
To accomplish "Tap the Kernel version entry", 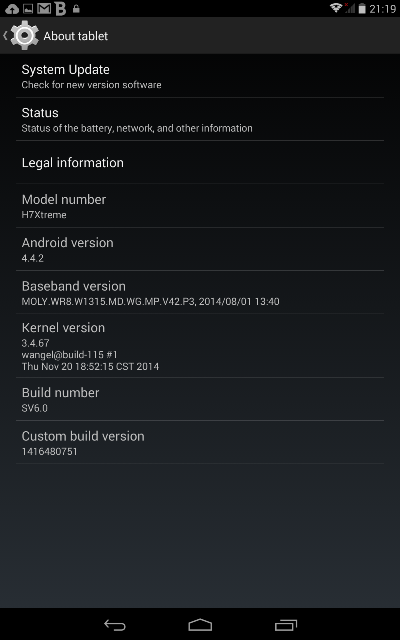I will pos(200,346).
